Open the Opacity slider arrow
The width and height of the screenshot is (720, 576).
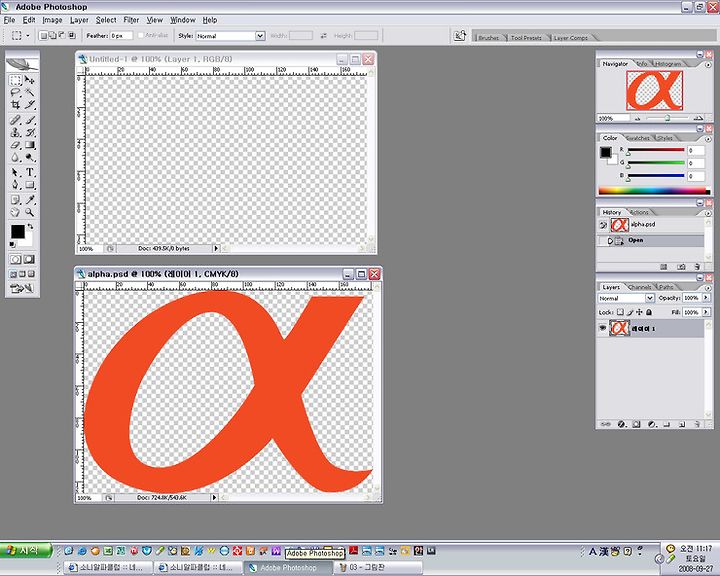(706, 298)
